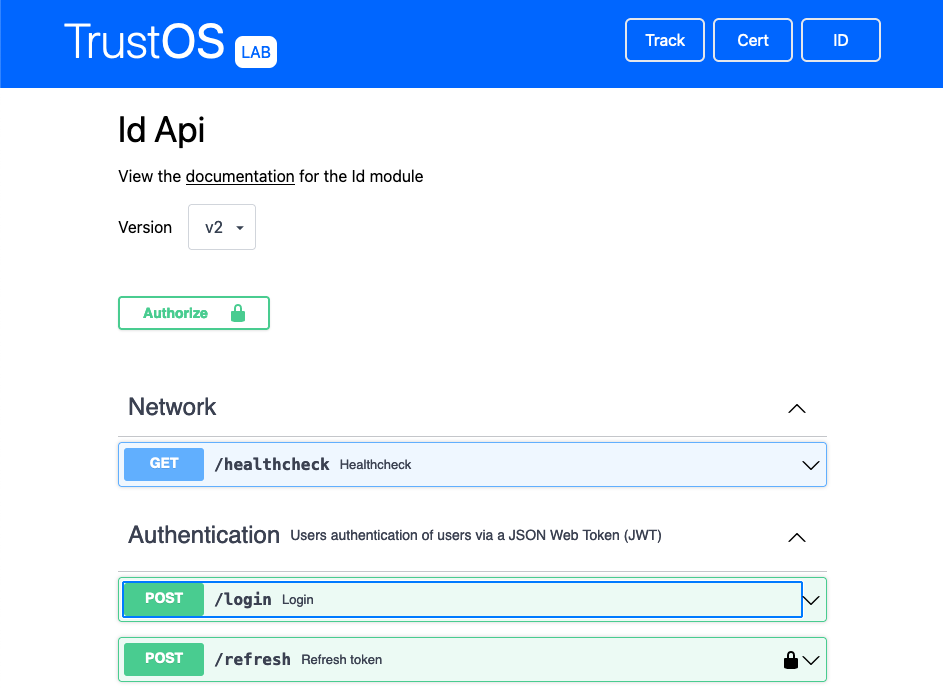
Task: Click the LAB badge next to TrustOS
Action: click(x=256, y=52)
